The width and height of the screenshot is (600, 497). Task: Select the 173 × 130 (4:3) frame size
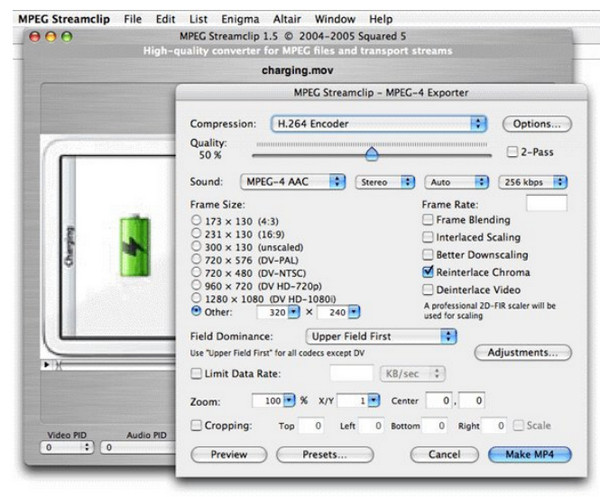[196, 220]
